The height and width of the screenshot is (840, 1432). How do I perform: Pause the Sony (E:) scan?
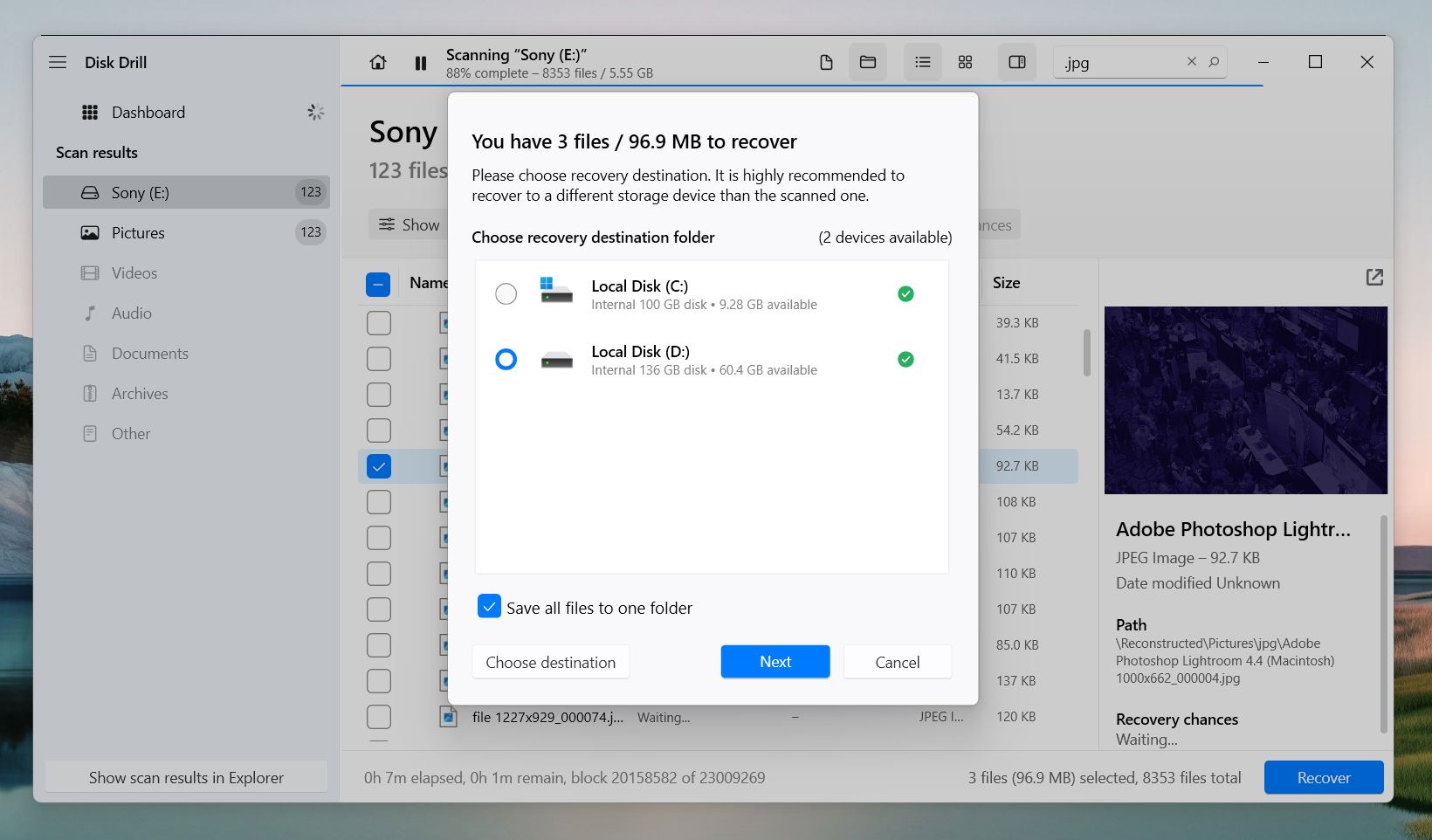pyautogui.click(x=421, y=63)
